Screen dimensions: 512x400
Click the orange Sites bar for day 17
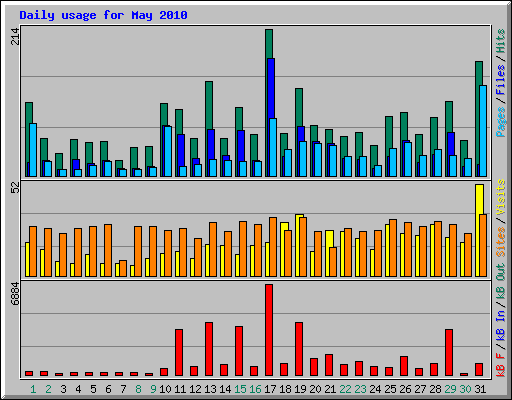273,247
